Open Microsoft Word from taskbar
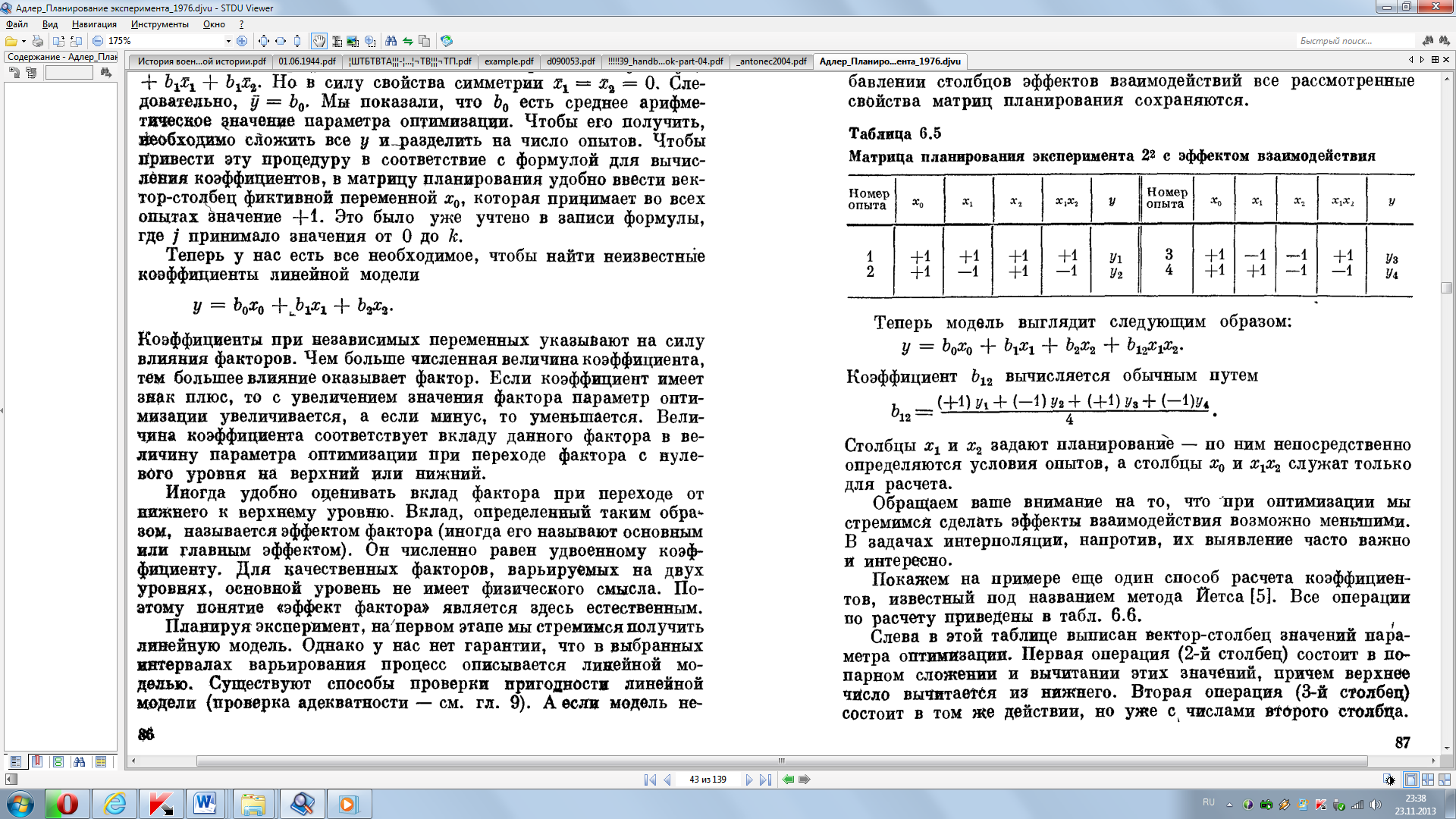The height and width of the screenshot is (819, 1456). 205,803
